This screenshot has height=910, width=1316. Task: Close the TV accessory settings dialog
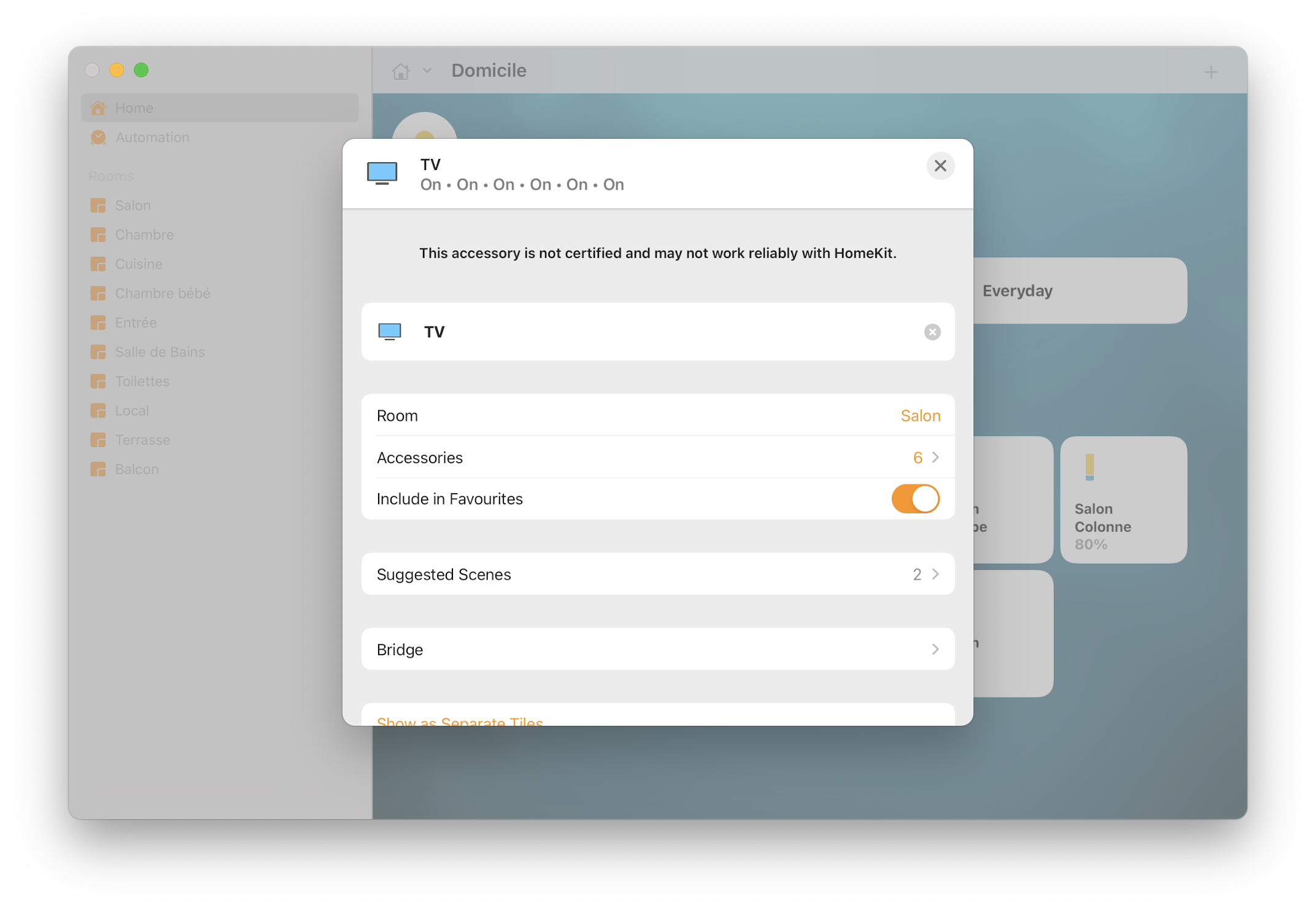click(940, 166)
